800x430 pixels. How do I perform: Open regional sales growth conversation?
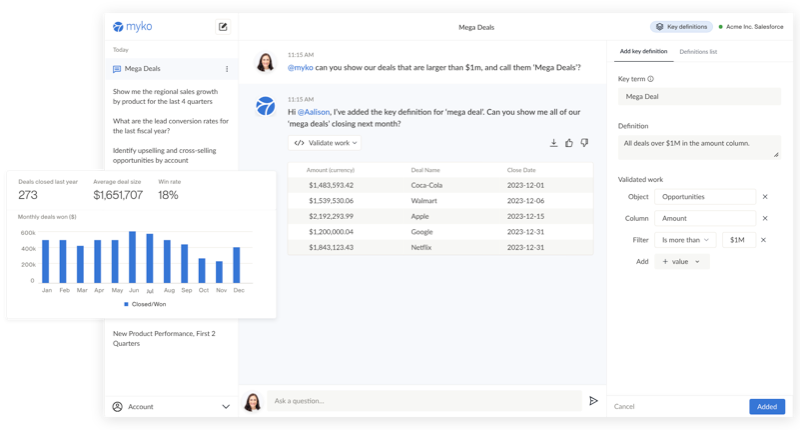coord(165,96)
